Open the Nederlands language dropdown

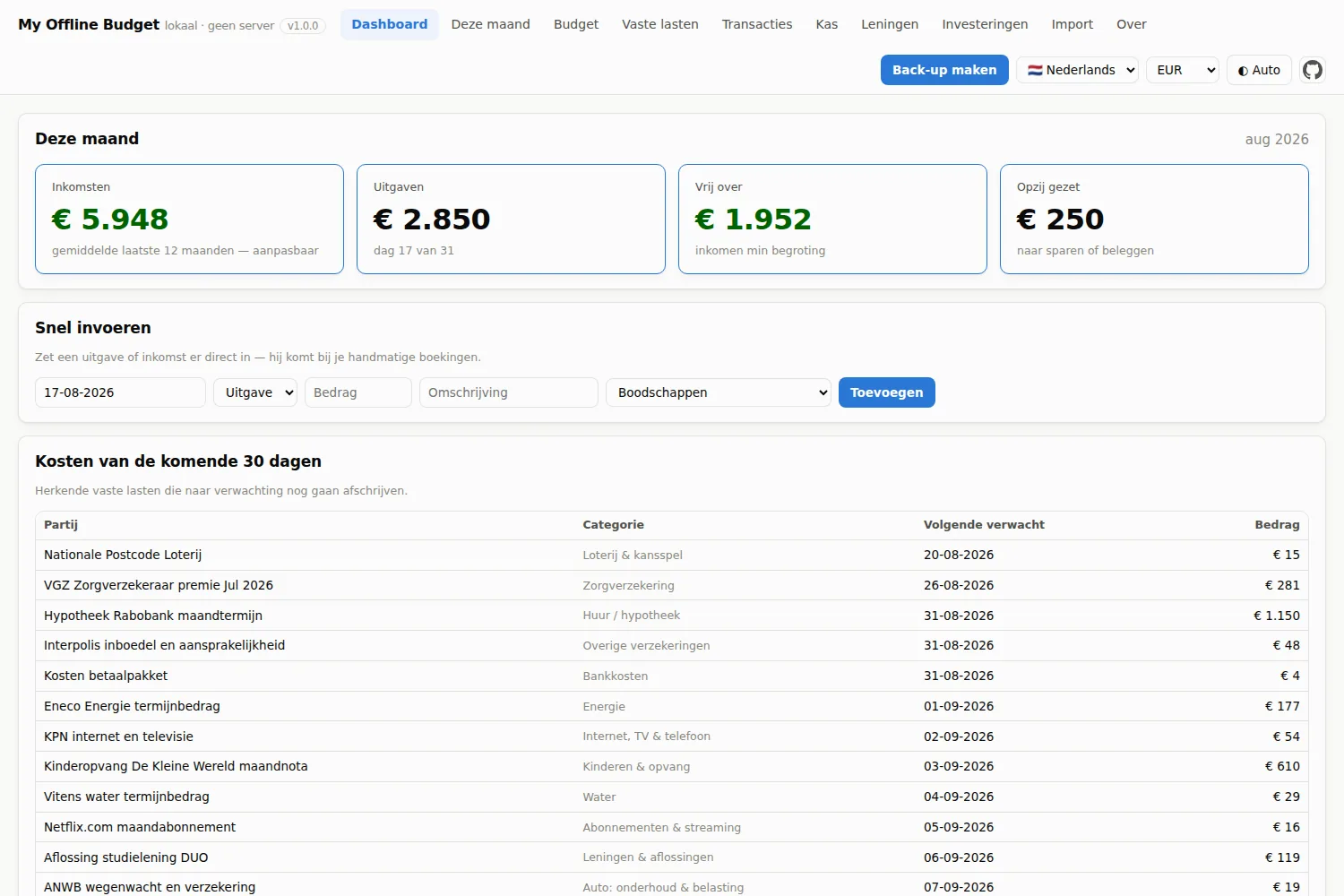pos(1077,70)
